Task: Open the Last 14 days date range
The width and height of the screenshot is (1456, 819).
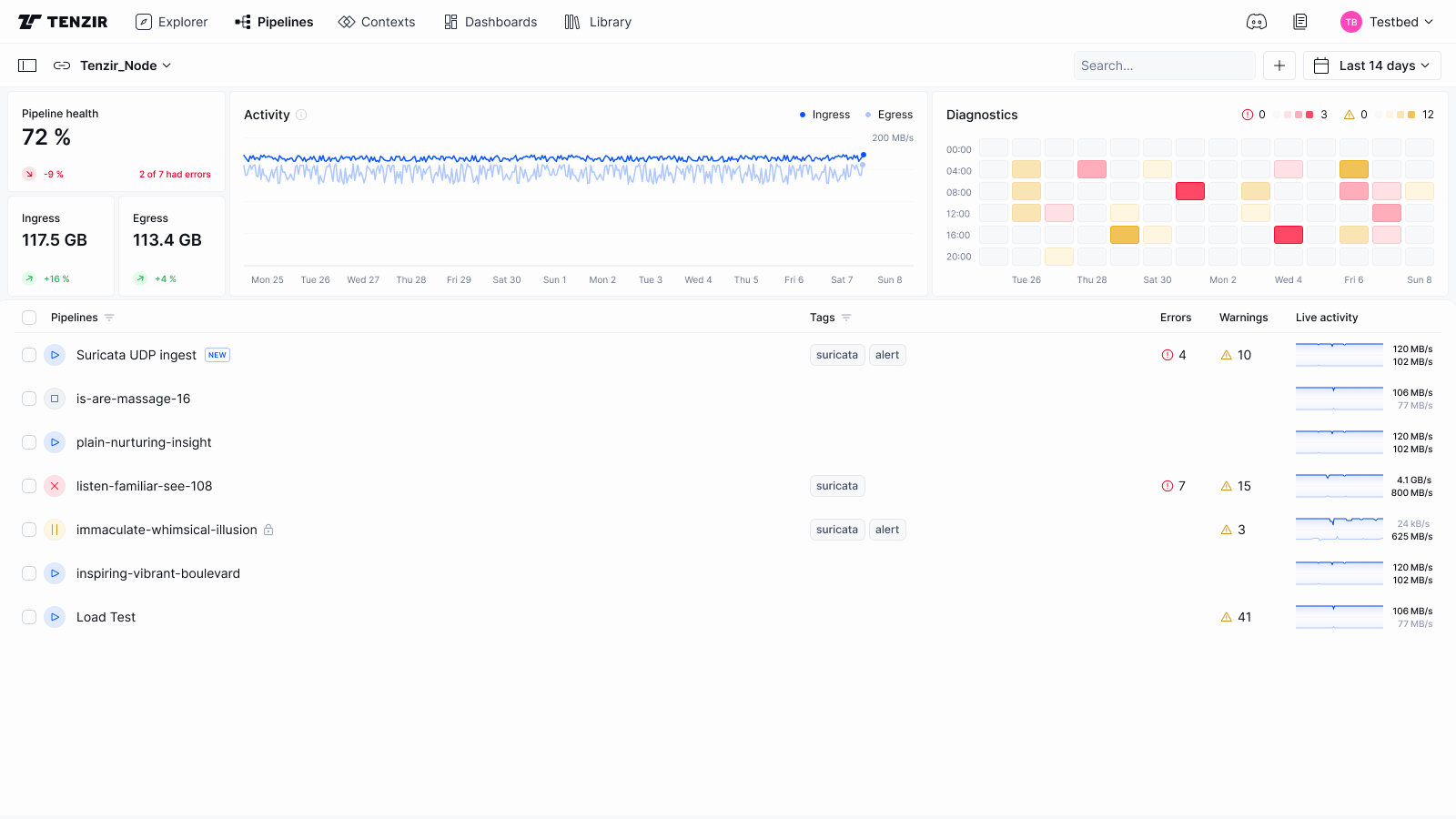Action: (1371, 66)
